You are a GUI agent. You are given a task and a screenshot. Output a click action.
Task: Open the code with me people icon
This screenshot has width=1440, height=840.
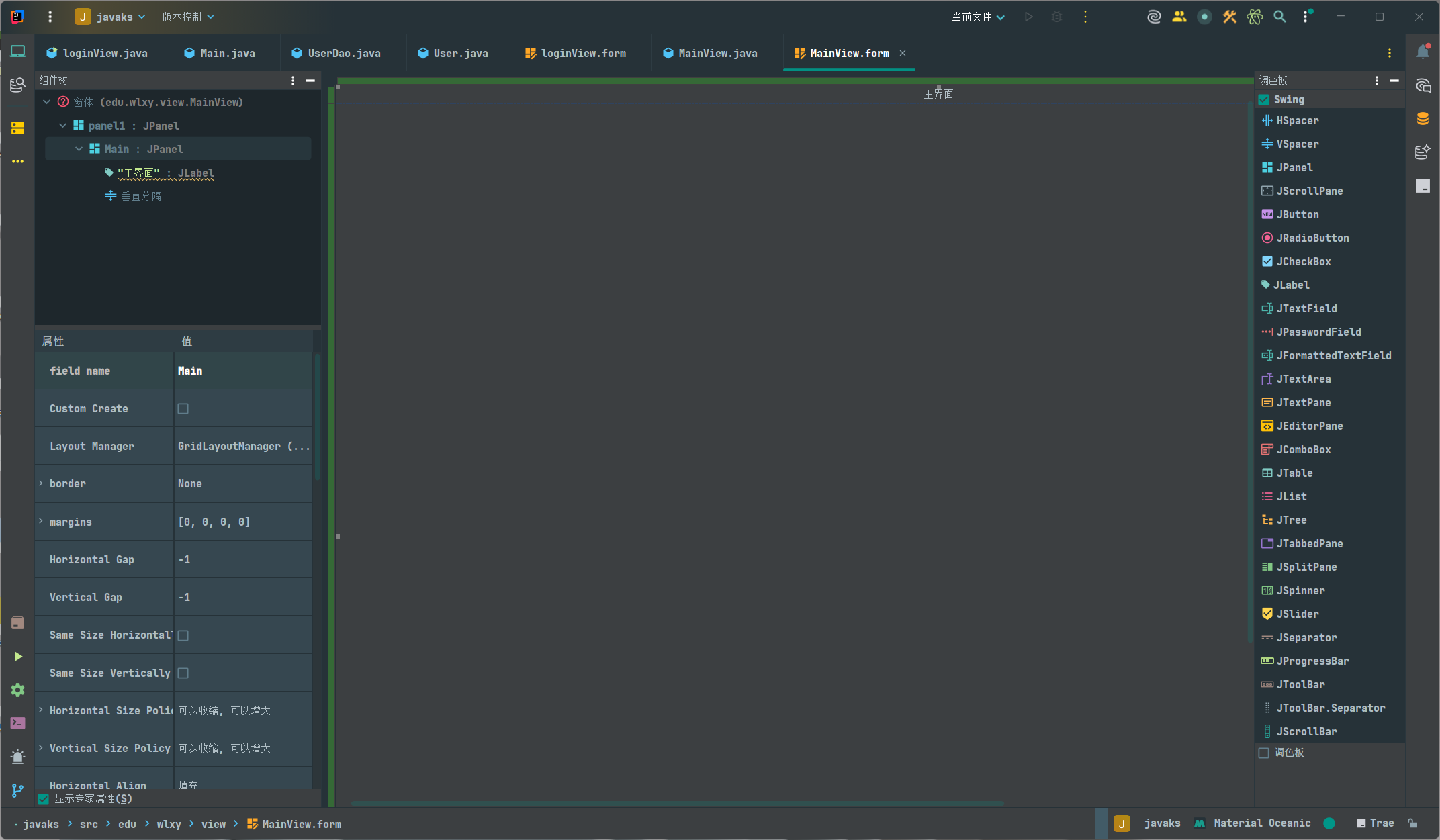coord(1179,17)
